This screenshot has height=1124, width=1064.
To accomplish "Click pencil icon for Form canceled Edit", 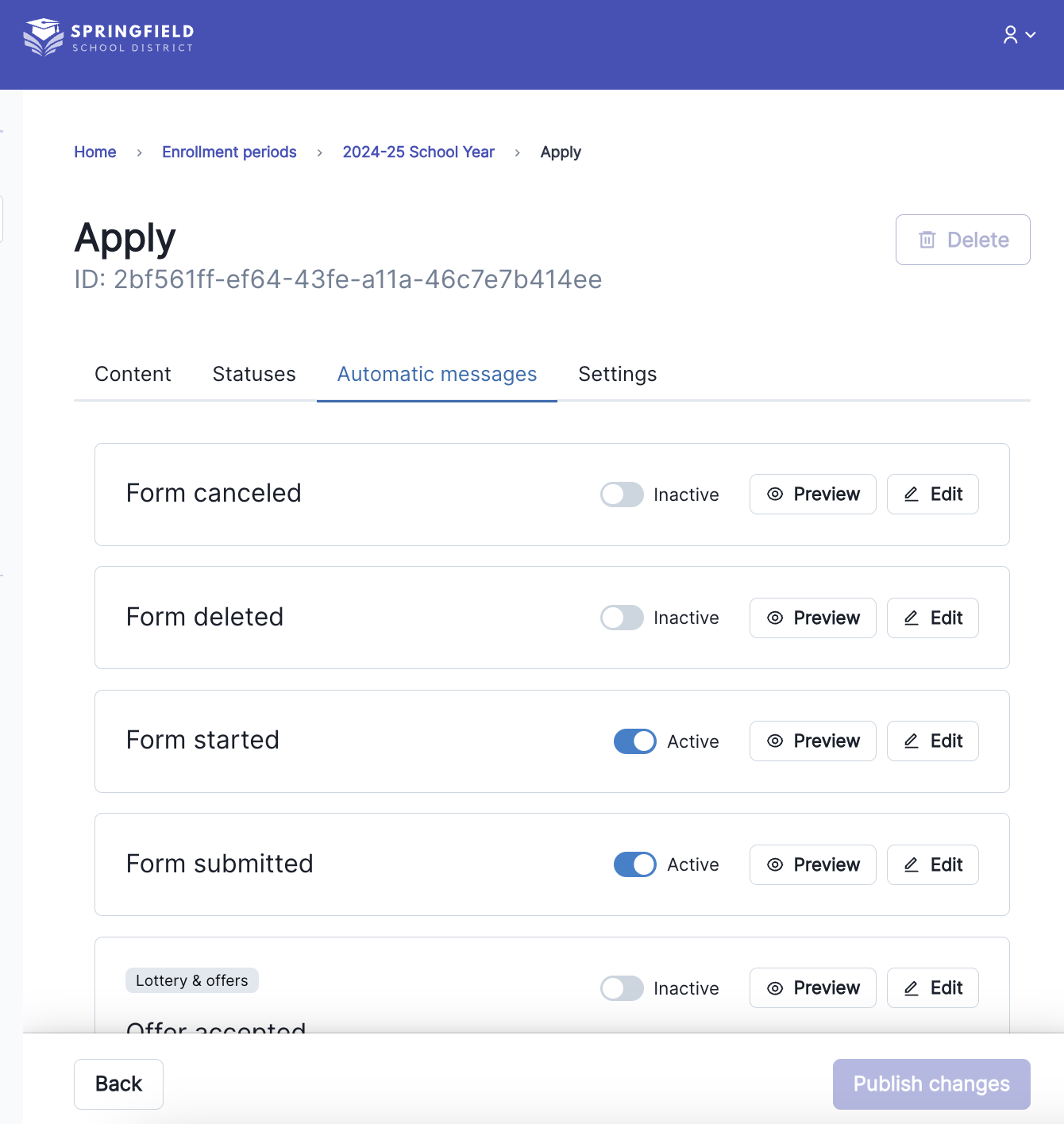I will tap(912, 495).
